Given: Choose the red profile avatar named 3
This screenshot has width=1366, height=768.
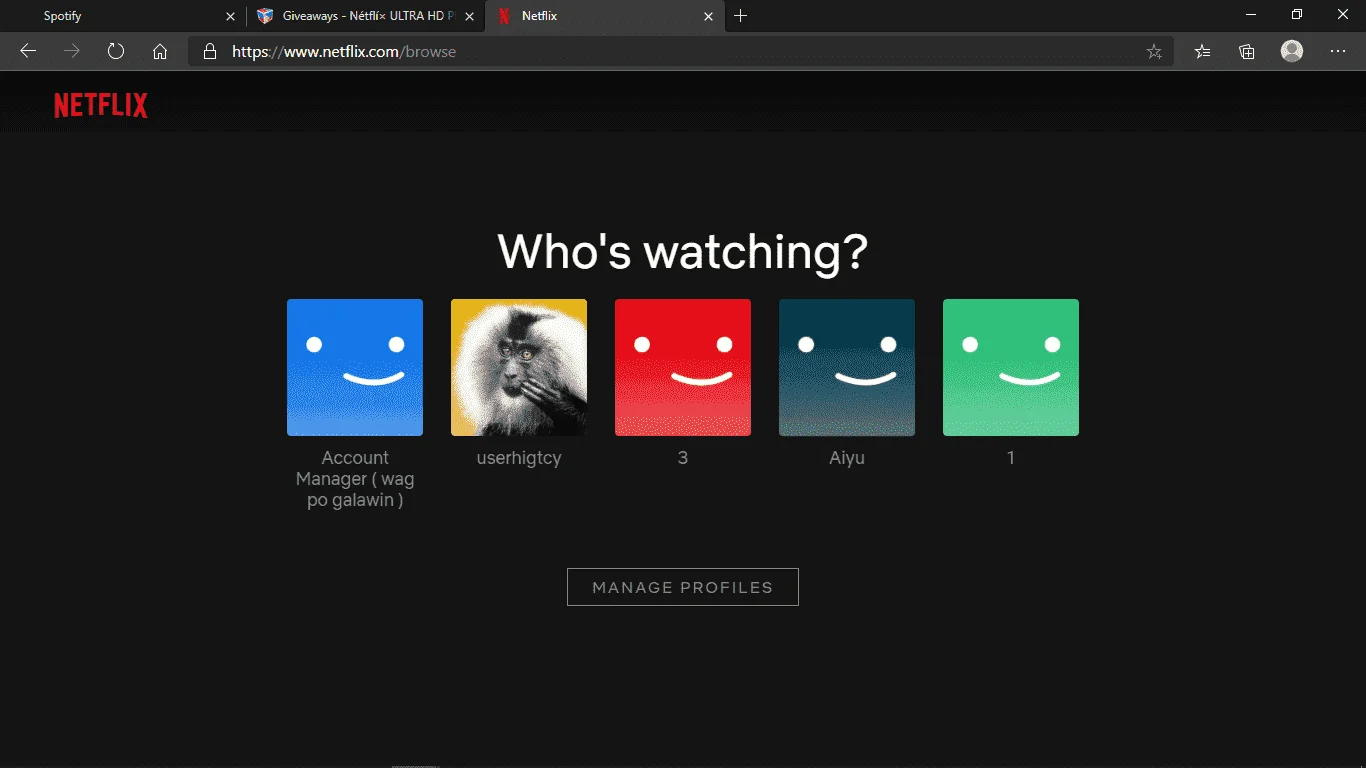Looking at the screenshot, I should (683, 367).
